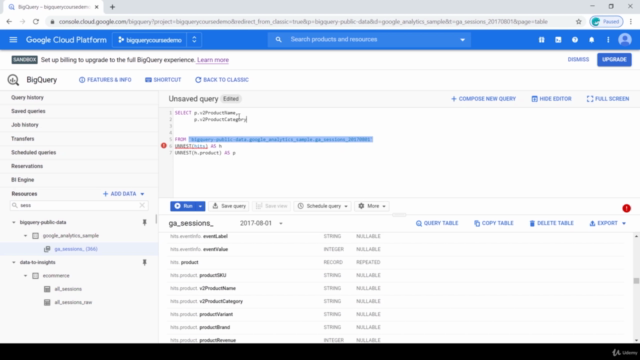
Task: Open Job history
Action: click(24, 125)
